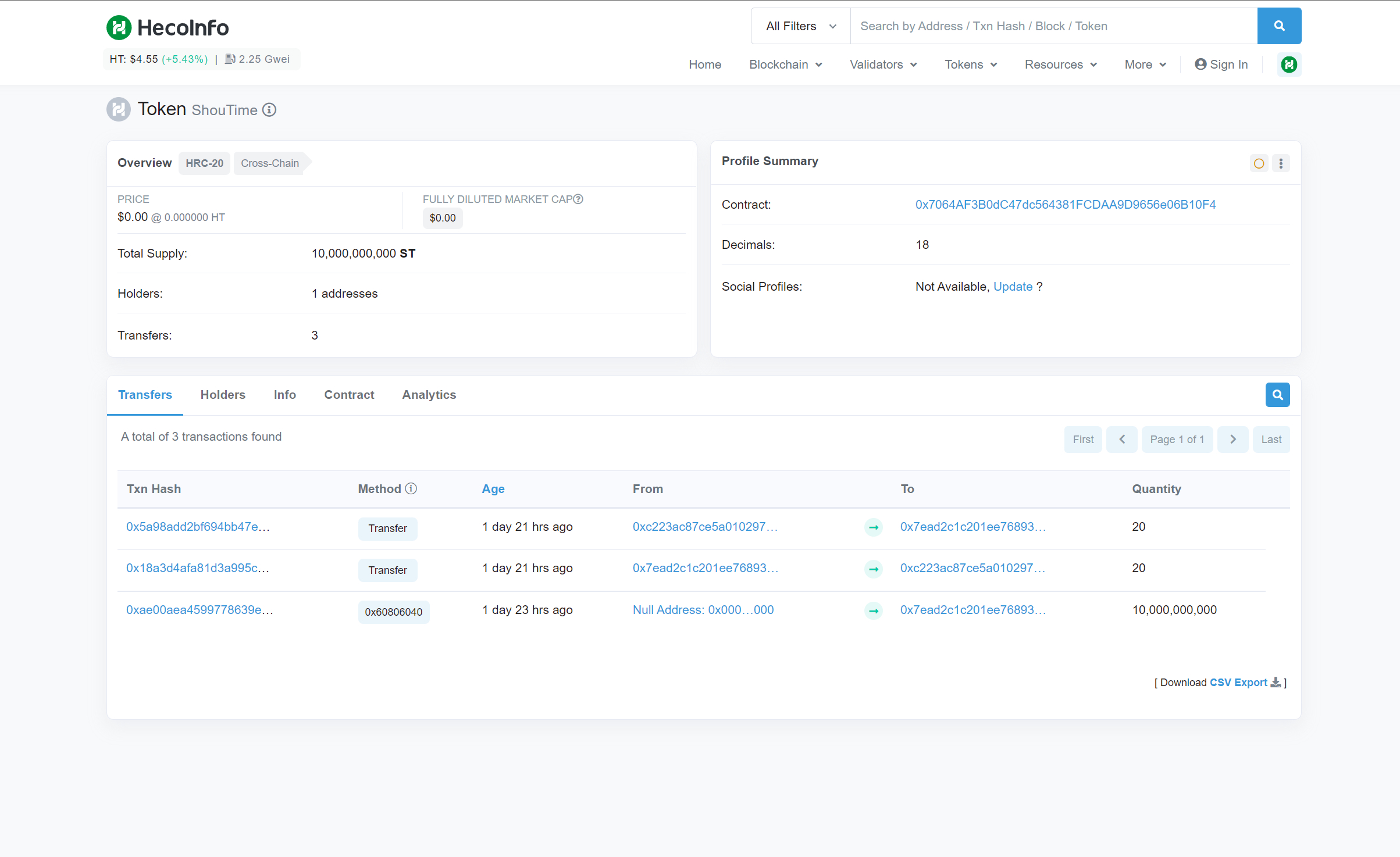The width and height of the screenshot is (1400, 857).
Task: Switch to the Contract tab
Action: [x=349, y=395]
